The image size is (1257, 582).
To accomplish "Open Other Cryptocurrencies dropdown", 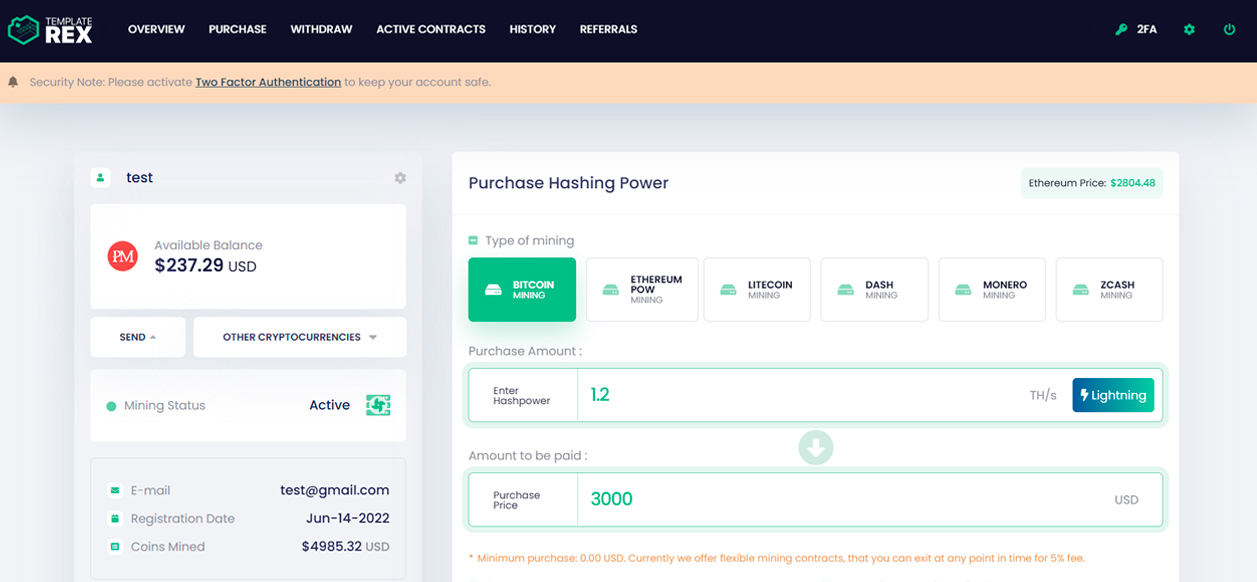I will 300,337.
